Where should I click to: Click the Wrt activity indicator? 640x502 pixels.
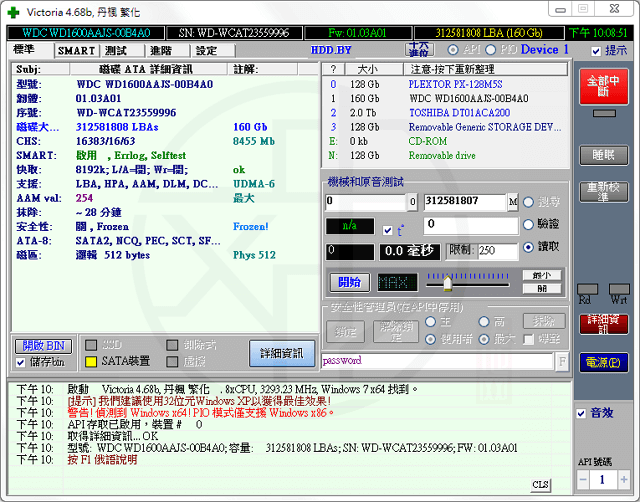[x=619, y=289]
